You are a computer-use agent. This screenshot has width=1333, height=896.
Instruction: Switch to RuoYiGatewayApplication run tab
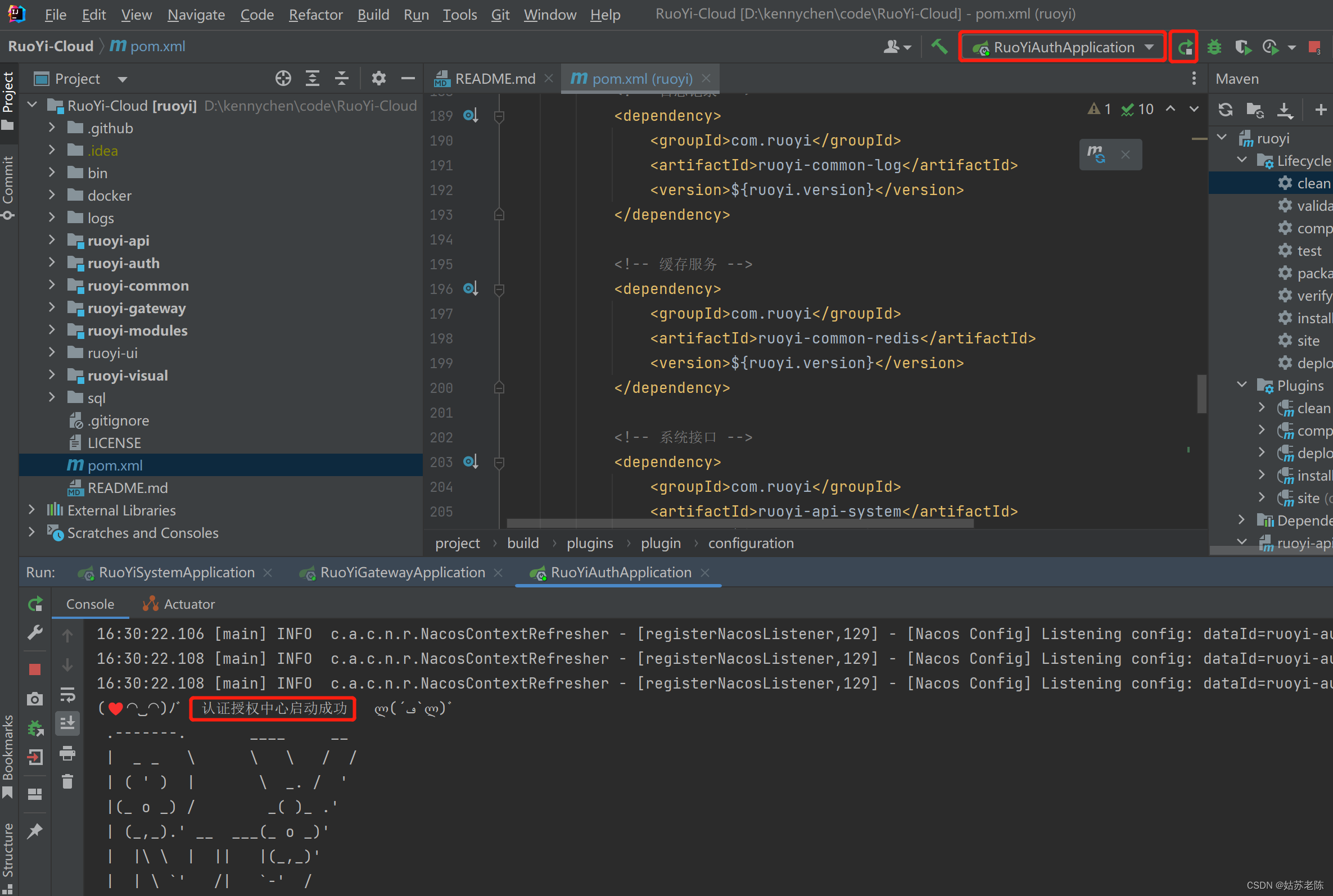point(401,572)
